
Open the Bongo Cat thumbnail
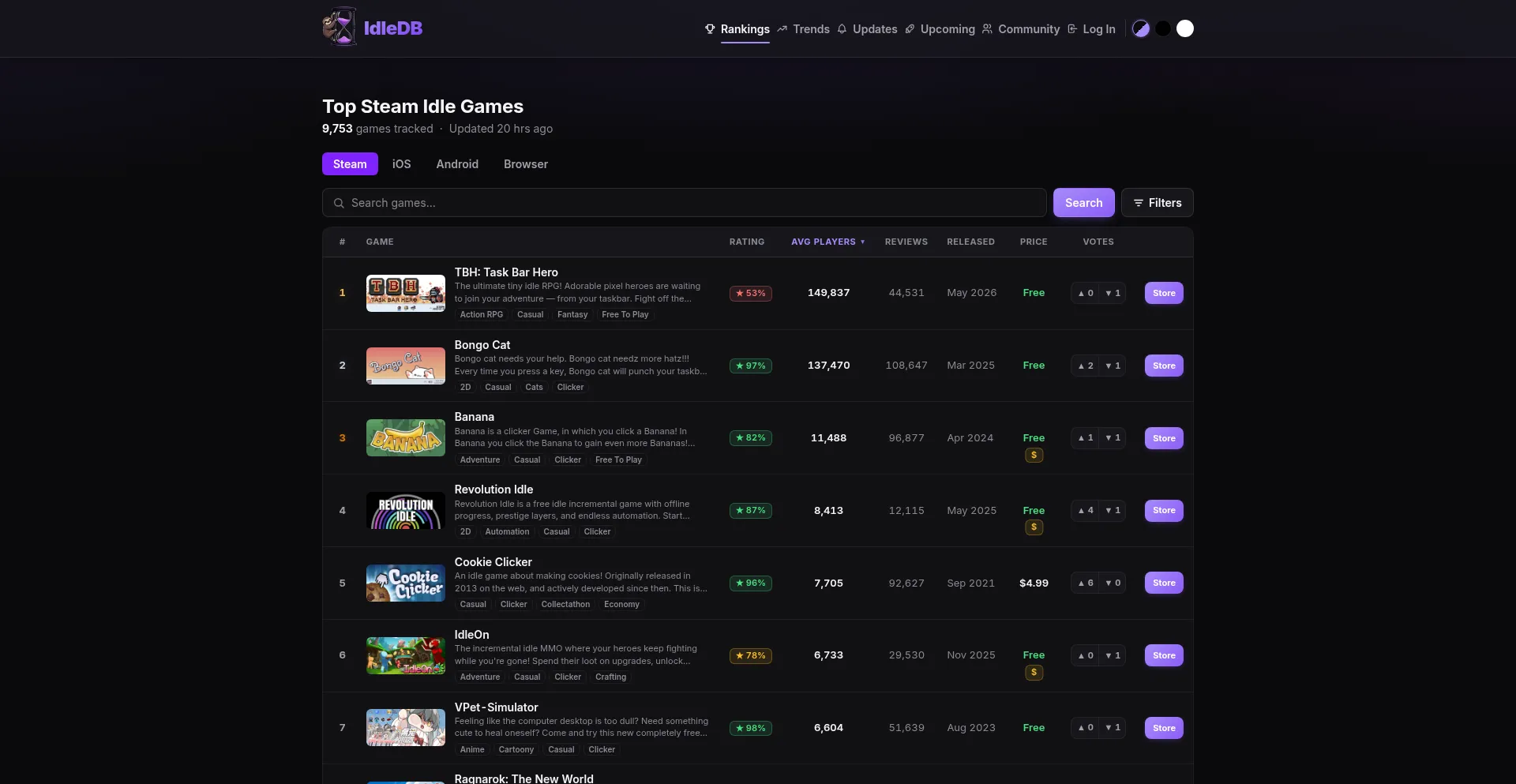pos(406,366)
